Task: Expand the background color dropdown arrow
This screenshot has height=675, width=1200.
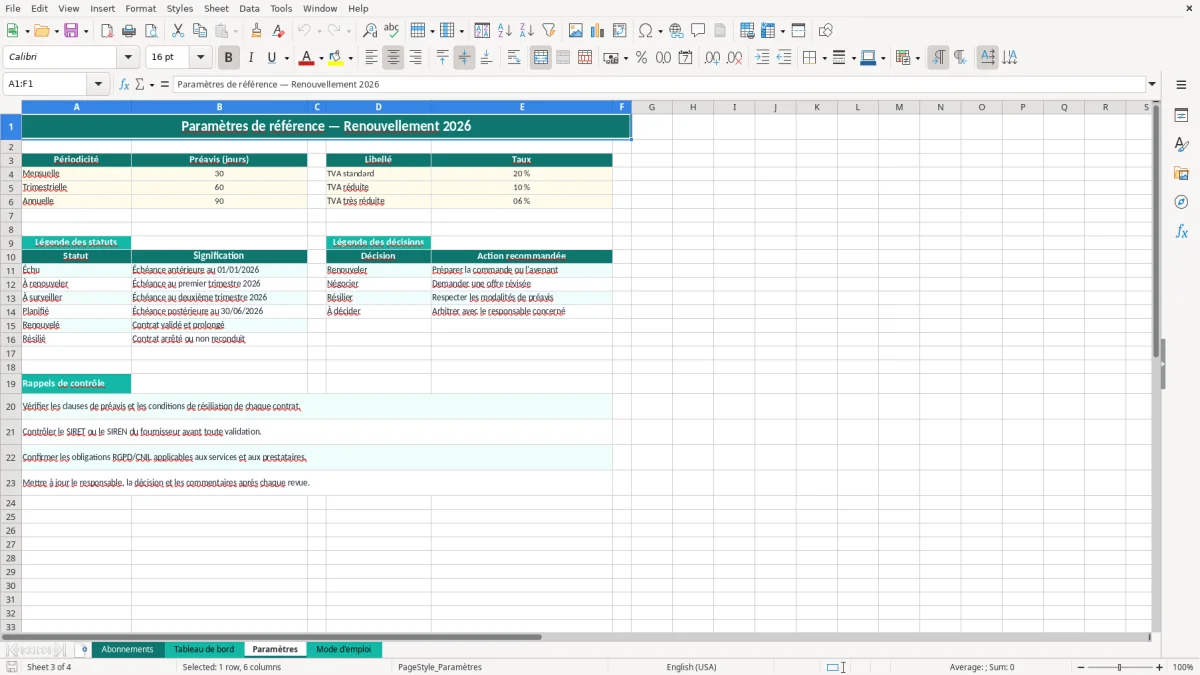Action: click(350, 58)
